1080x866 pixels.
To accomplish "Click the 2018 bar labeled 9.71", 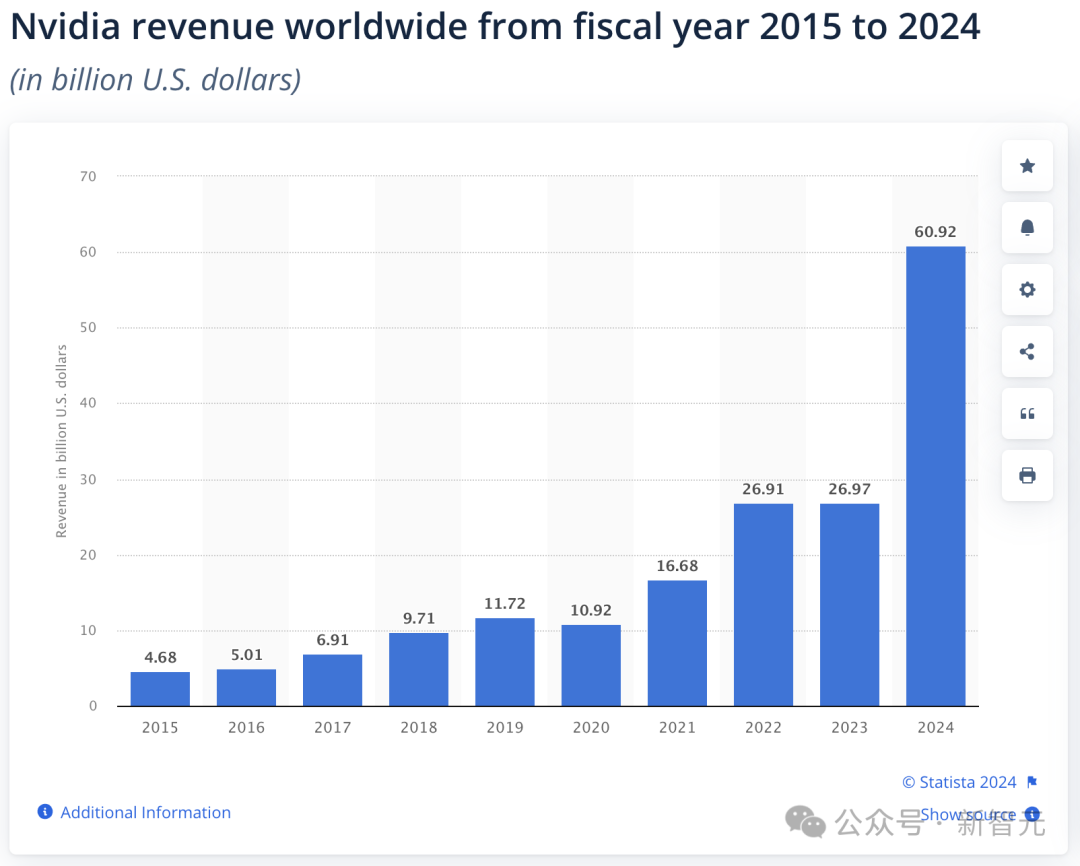I will (419, 670).
